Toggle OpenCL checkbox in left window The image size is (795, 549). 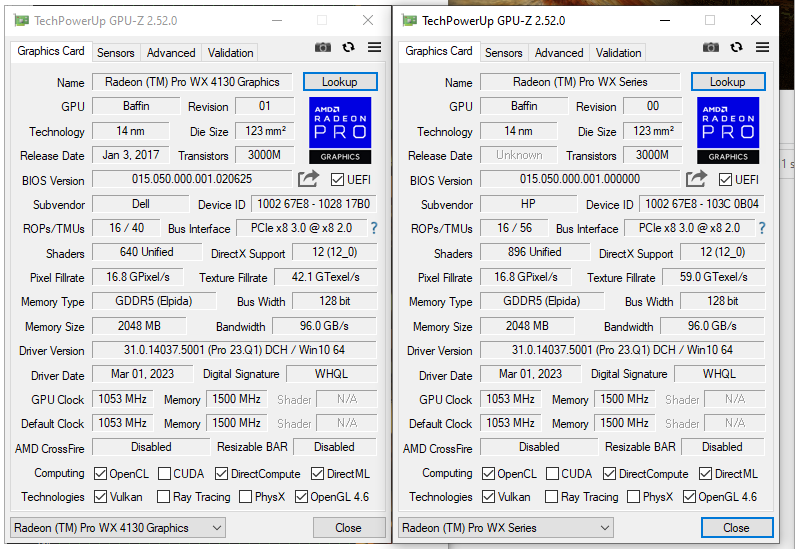pyautogui.click(x=100, y=473)
